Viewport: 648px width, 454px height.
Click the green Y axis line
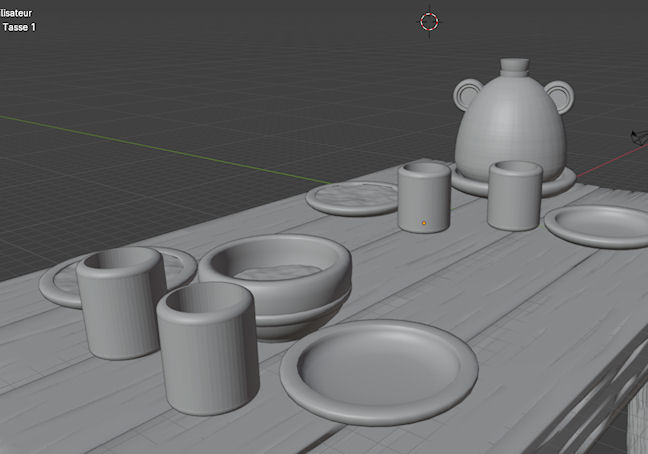click(x=150, y=144)
